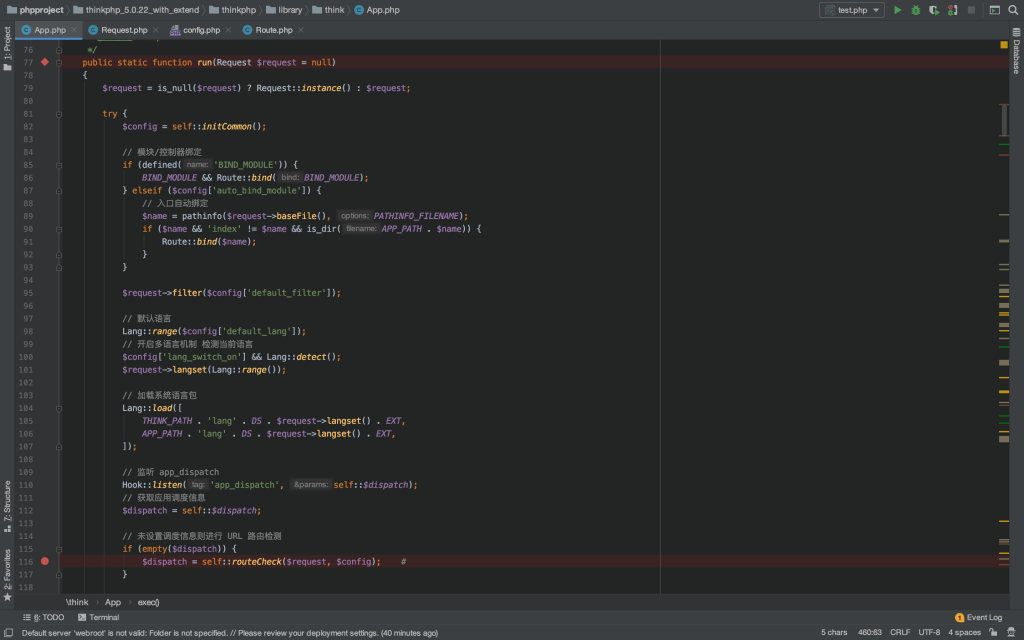Start debugging with the green bug icon

coord(915,10)
